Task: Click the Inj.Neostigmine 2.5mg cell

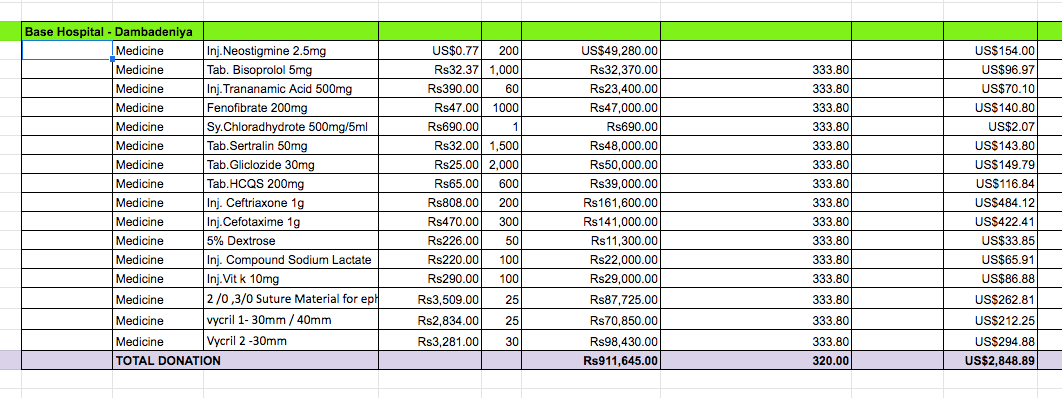Action: pos(291,50)
